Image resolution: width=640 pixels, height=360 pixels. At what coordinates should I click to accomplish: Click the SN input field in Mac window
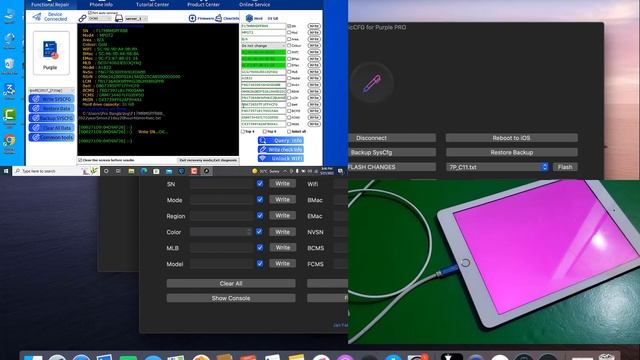click(222, 184)
